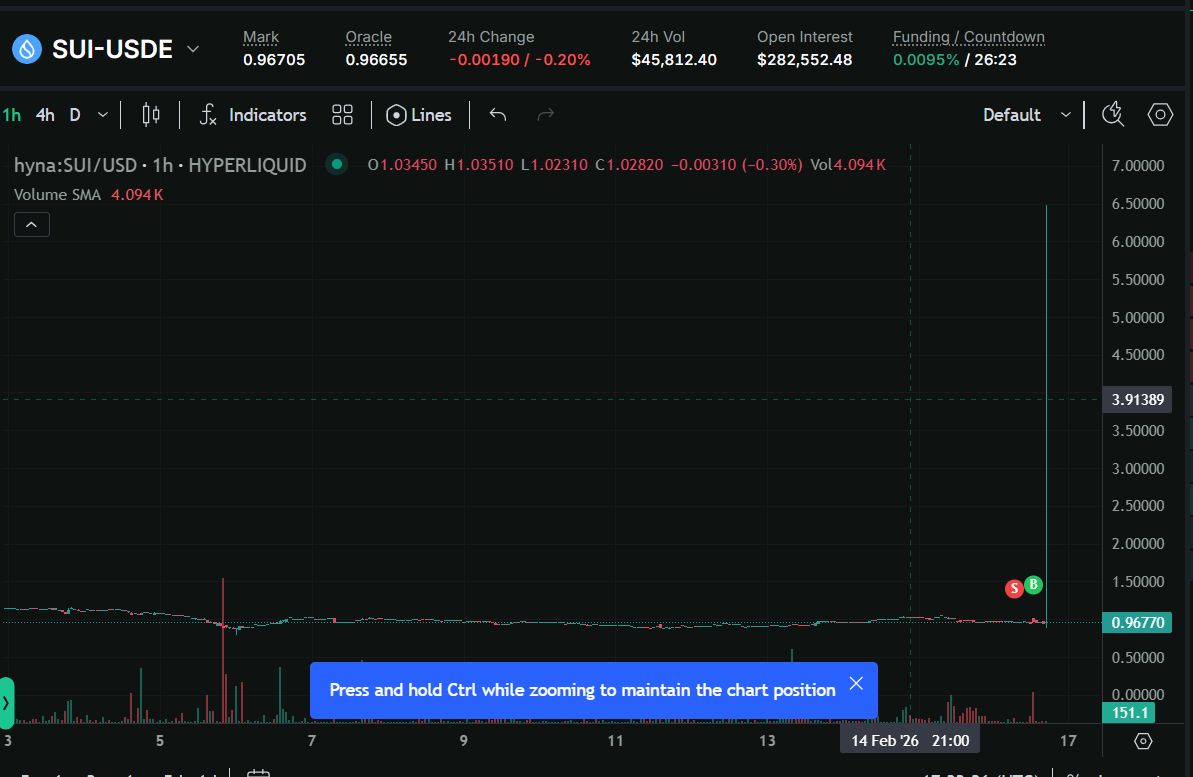
Task: Click the Funding / Countdown label
Action: click(969, 37)
